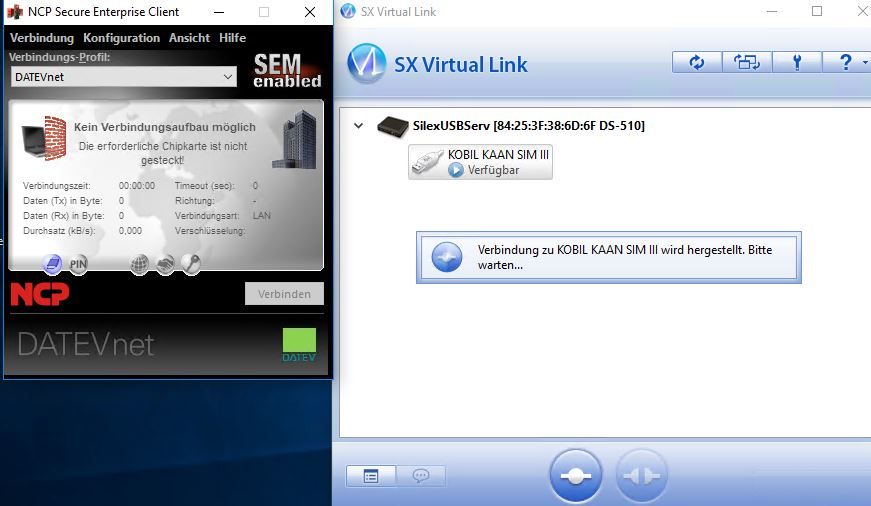Maximize the SX Virtual Link window
Viewport: 871px width, 506px height.
817,11
